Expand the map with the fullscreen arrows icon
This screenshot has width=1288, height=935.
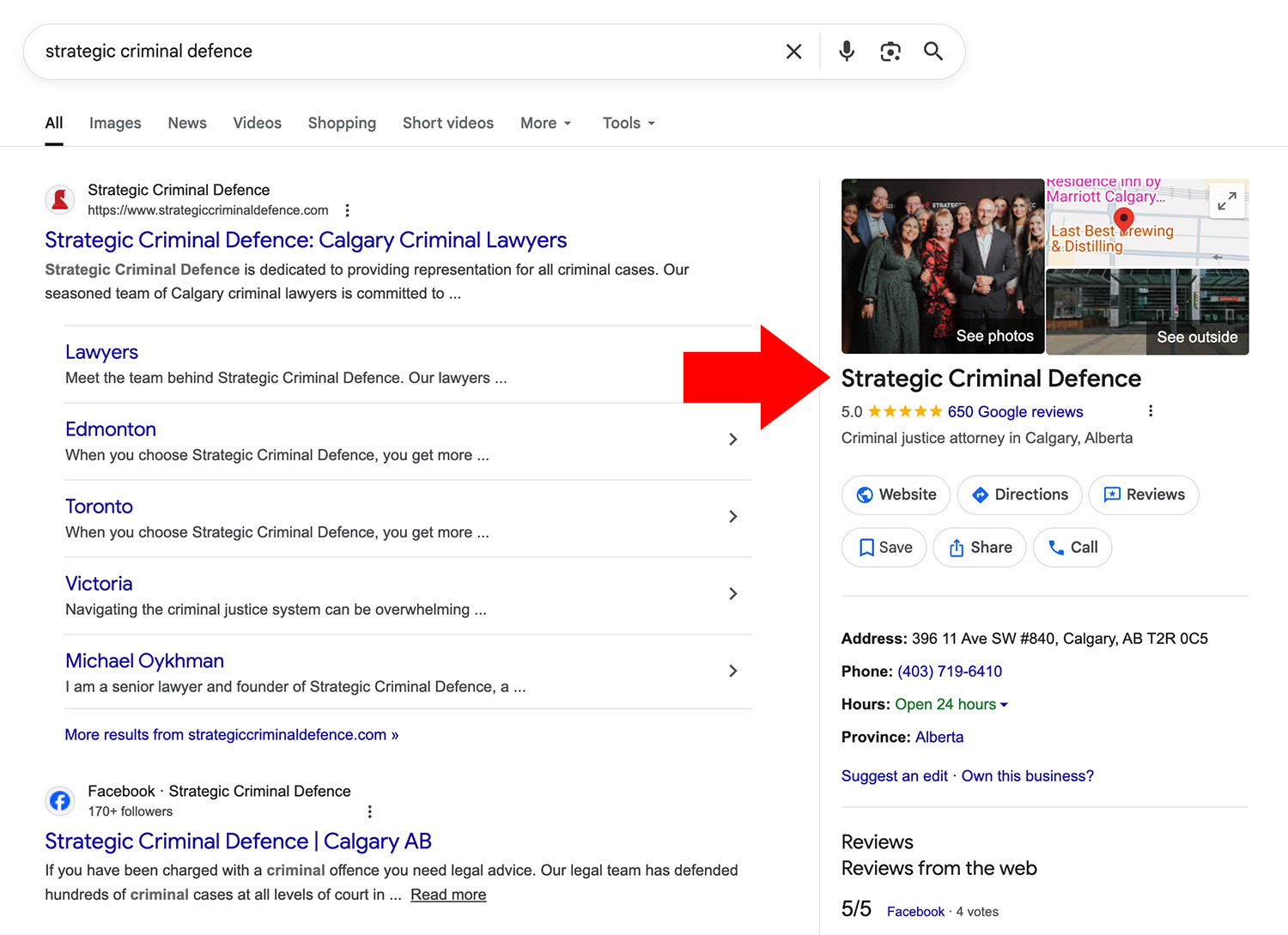pyautogui.click(x=1227, y=200)
